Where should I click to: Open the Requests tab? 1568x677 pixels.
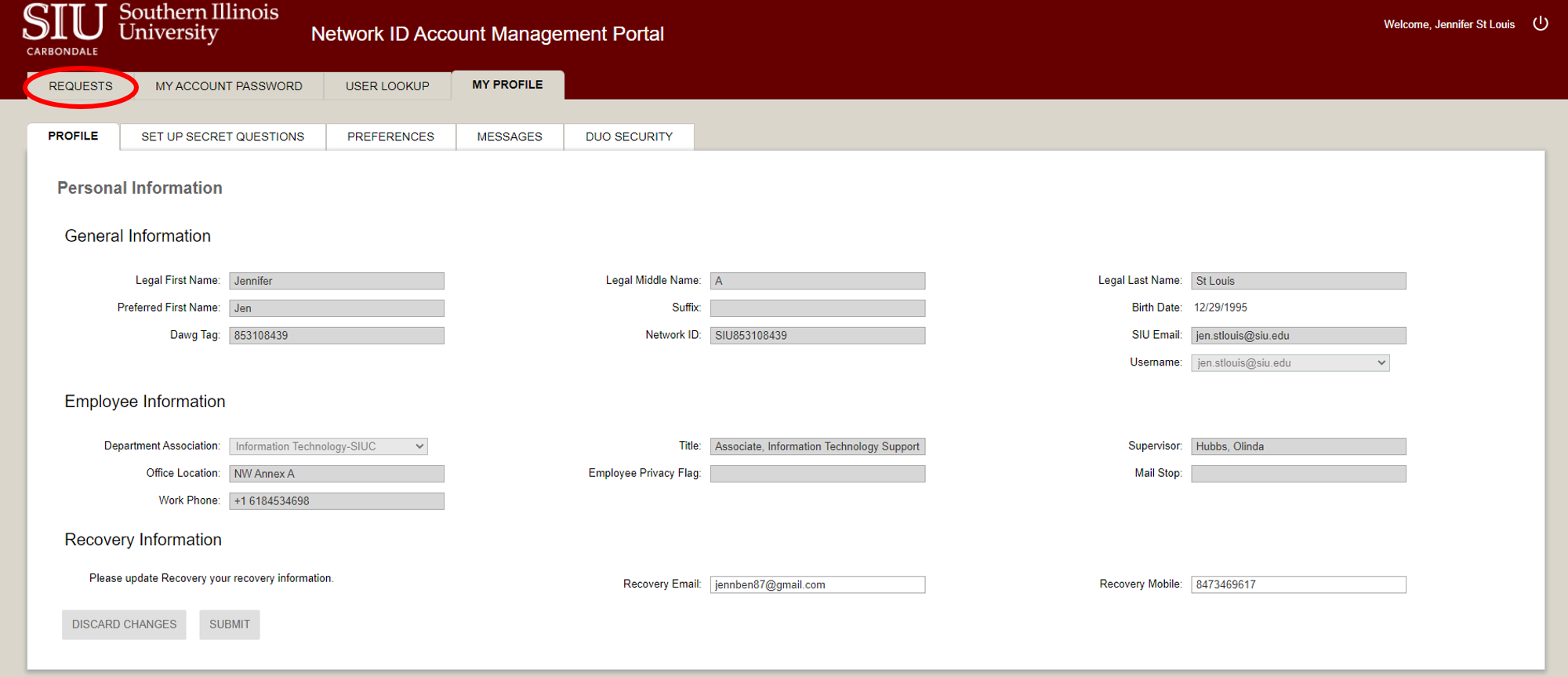tap(81, 86)
